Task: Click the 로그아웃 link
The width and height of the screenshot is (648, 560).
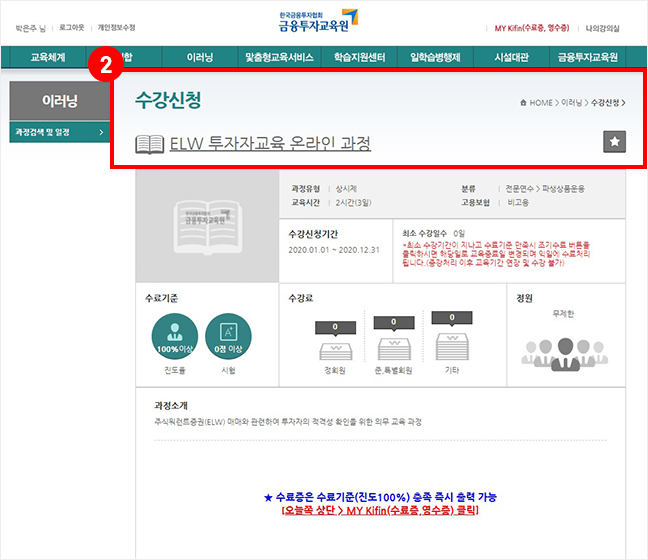Action: [71, 28]
